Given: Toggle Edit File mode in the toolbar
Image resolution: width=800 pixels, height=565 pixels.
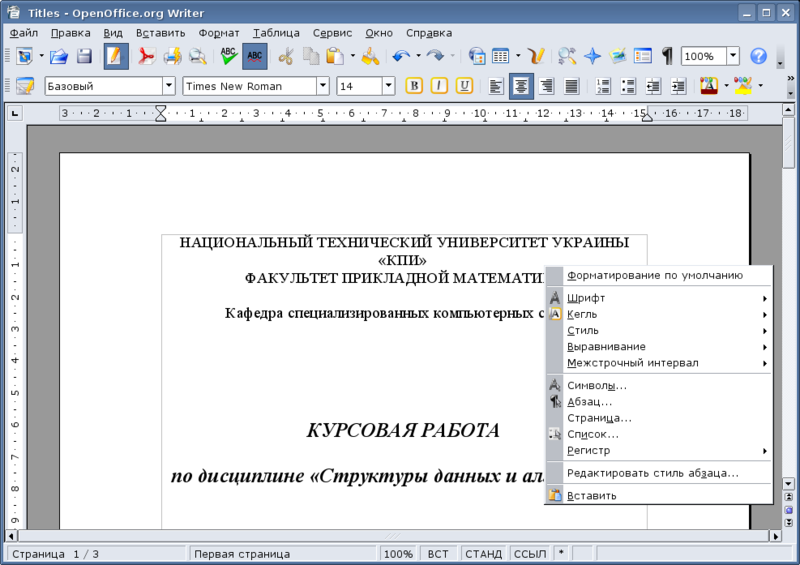Looking at the screenshot, I should (x=116, y=56).
